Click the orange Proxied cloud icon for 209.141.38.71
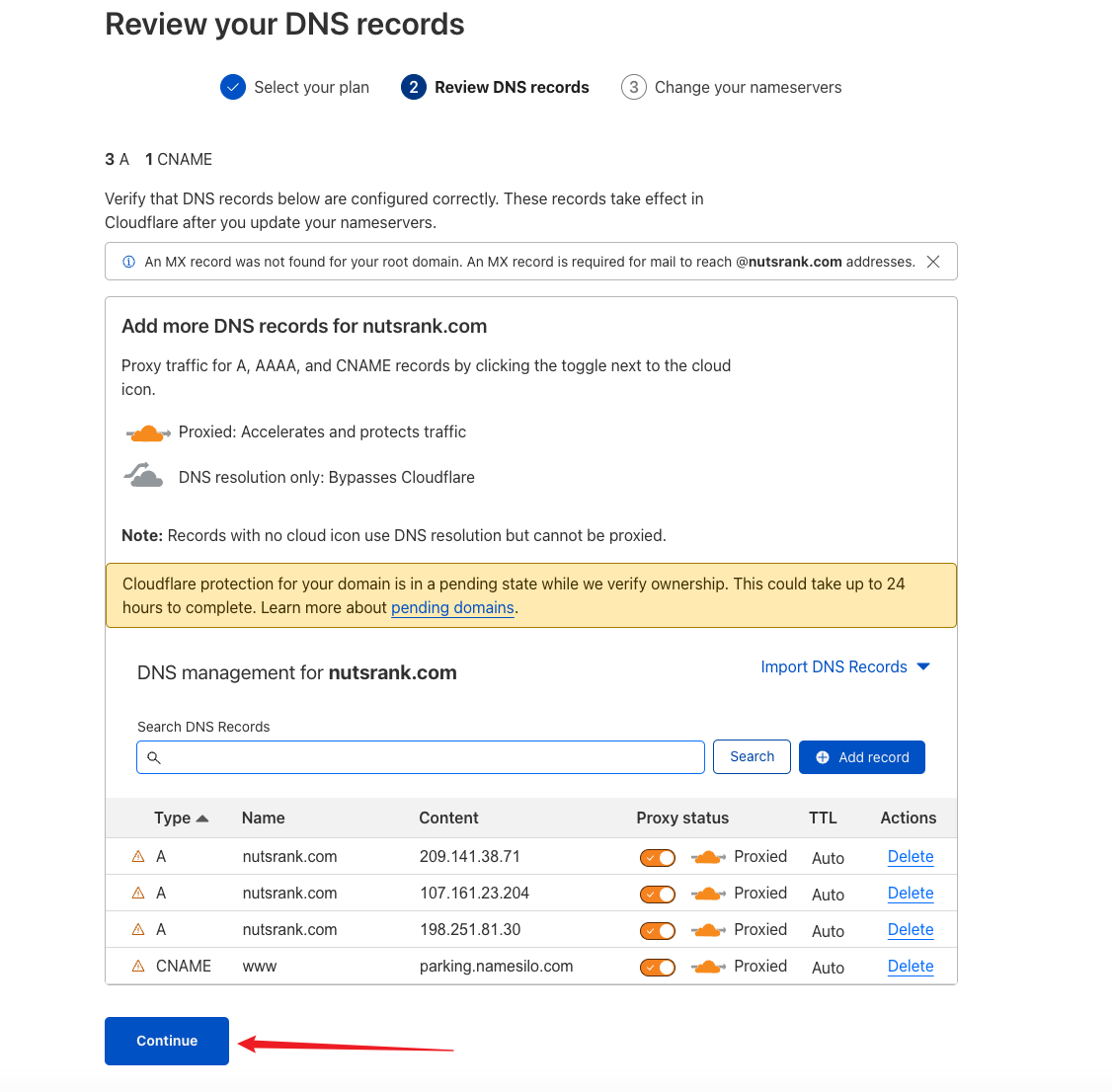The width and height of the screenshot is (1112, 1092). pos(708,857)
